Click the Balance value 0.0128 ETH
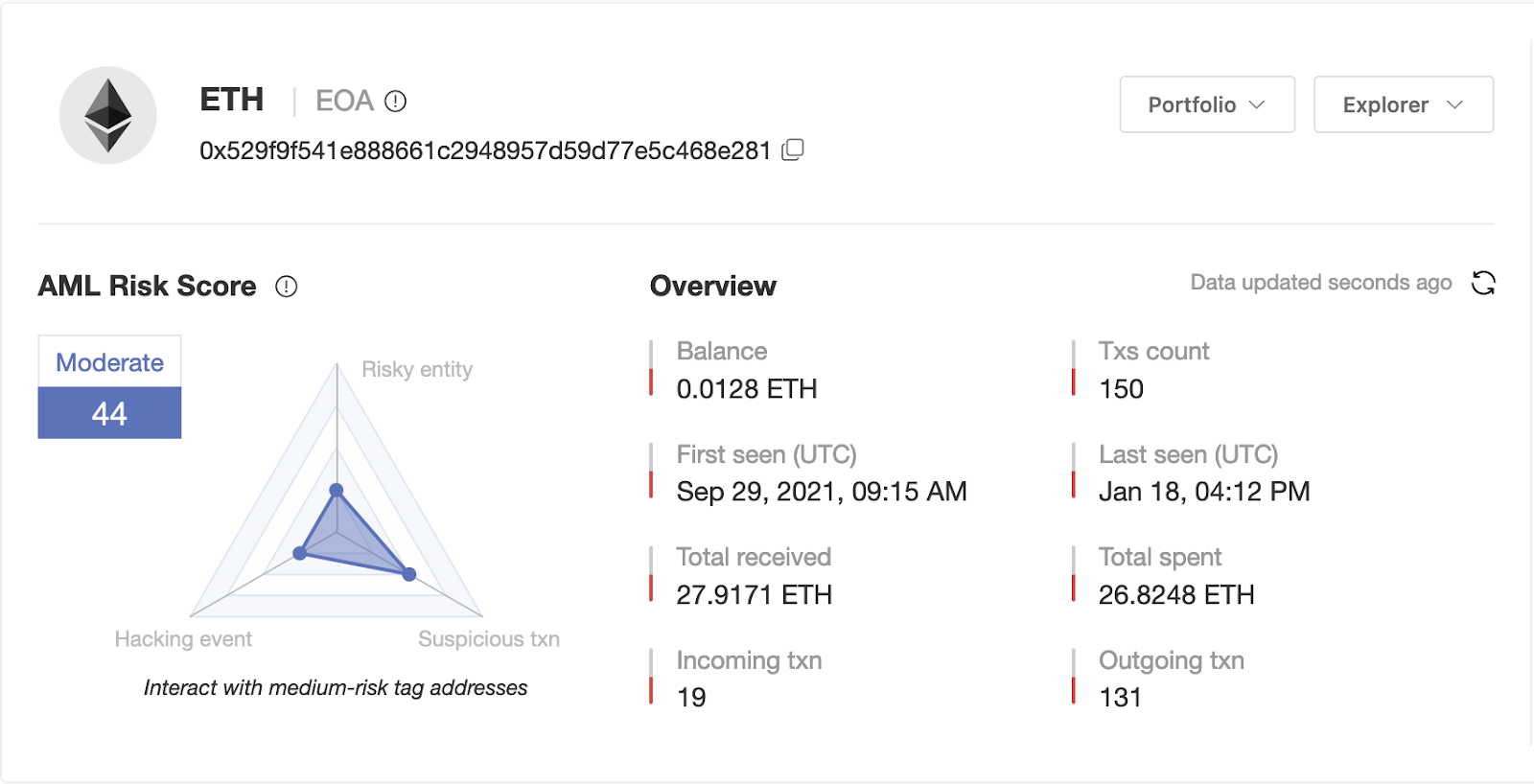 (x=747, y=389)
